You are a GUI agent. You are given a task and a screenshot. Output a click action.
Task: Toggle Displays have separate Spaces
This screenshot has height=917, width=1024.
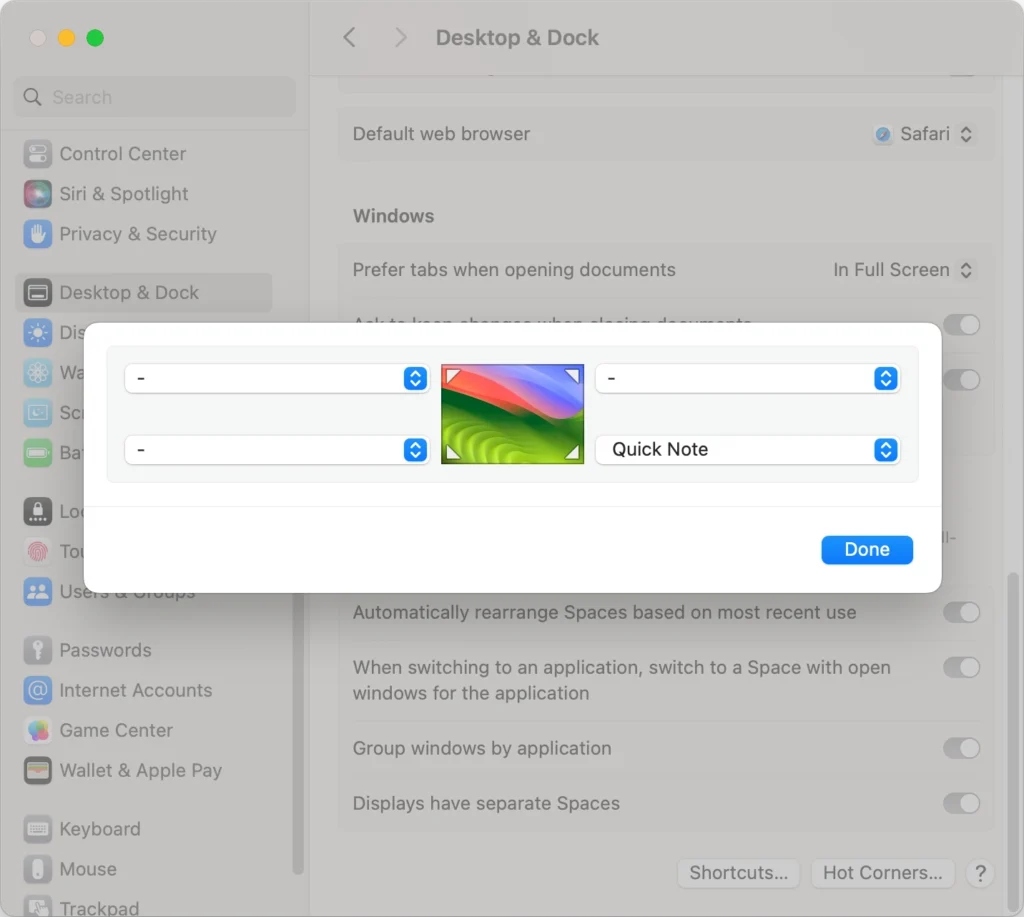(961, 803)
